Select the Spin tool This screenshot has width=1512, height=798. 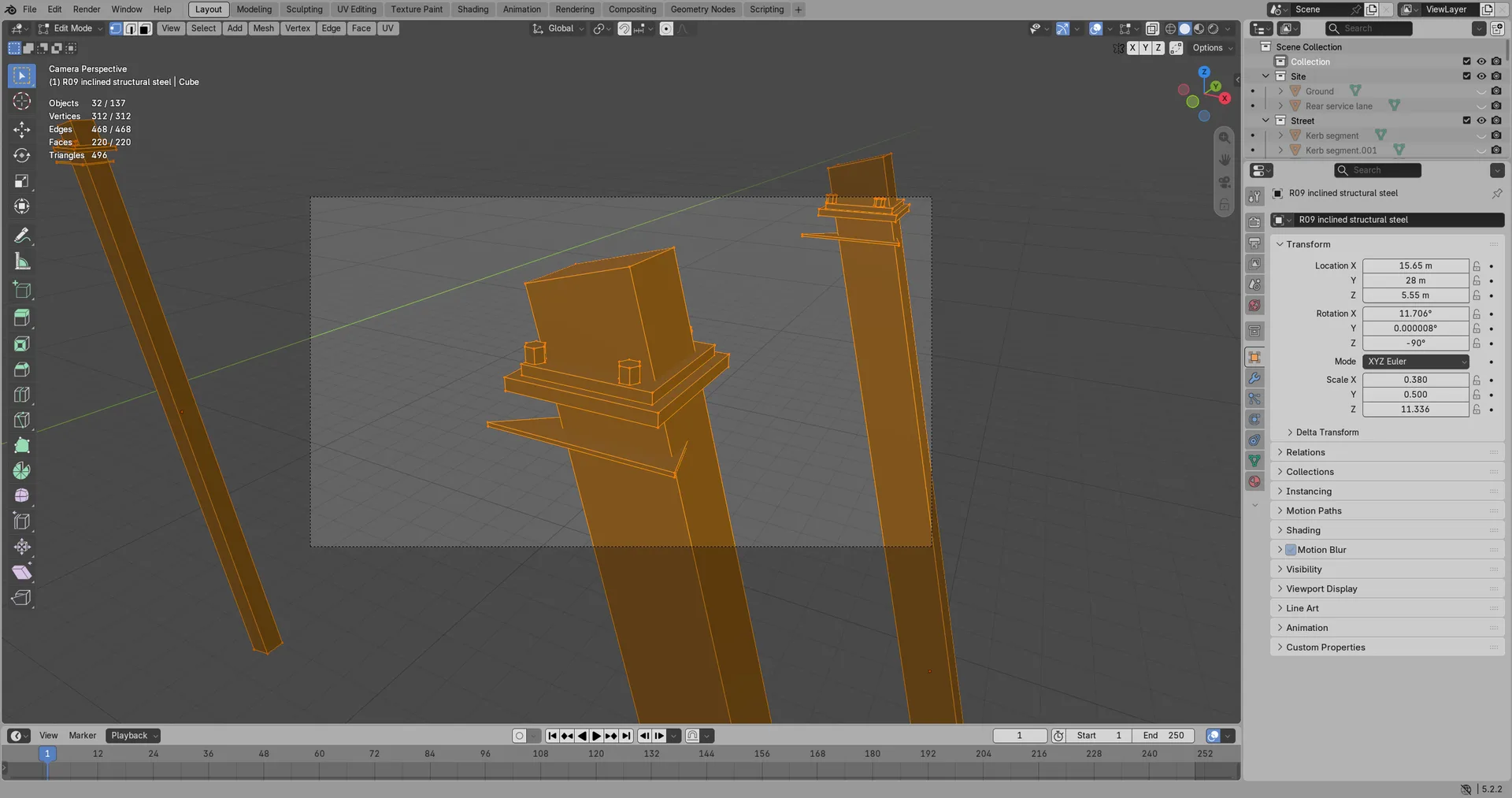coord(22,470)
